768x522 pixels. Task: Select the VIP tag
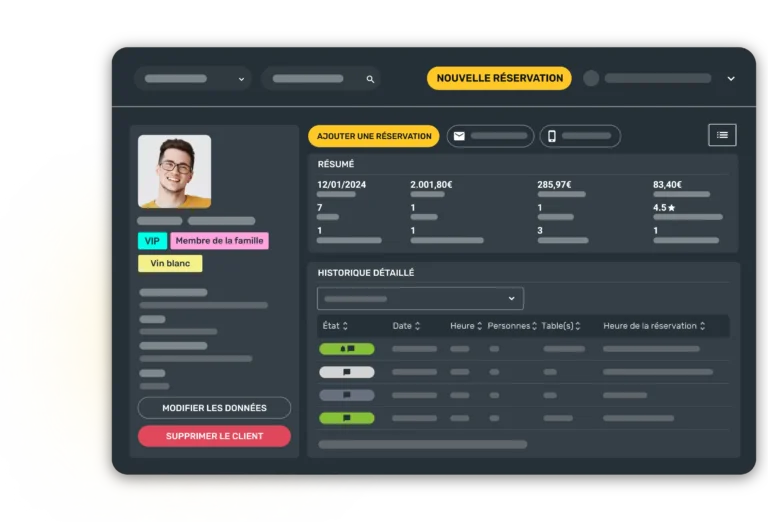[152, 241]
